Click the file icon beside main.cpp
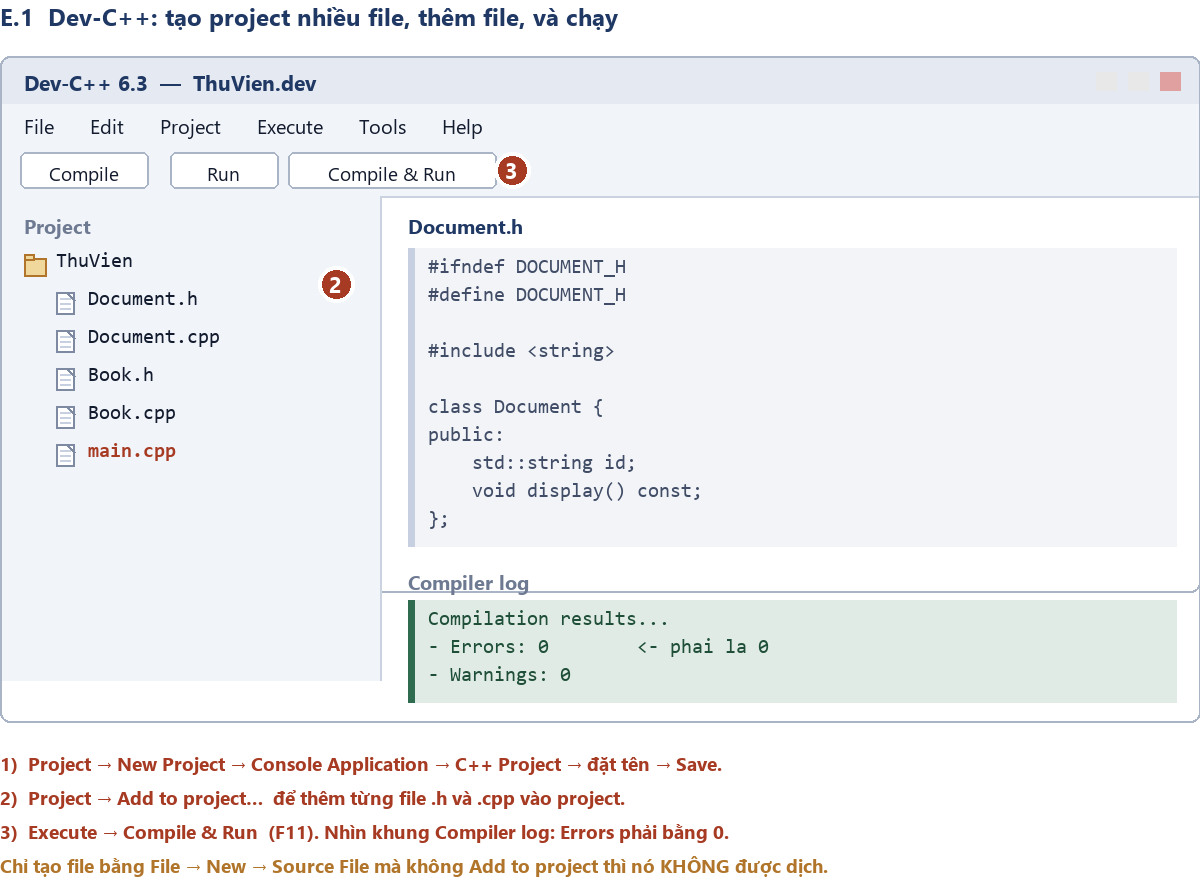Screen dimensions: 1200x894 tap(66, 455)
